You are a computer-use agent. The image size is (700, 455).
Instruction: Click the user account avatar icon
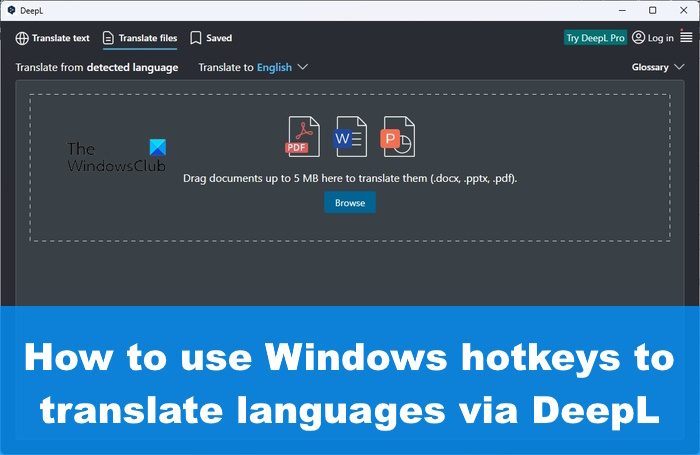click(638, 38)
